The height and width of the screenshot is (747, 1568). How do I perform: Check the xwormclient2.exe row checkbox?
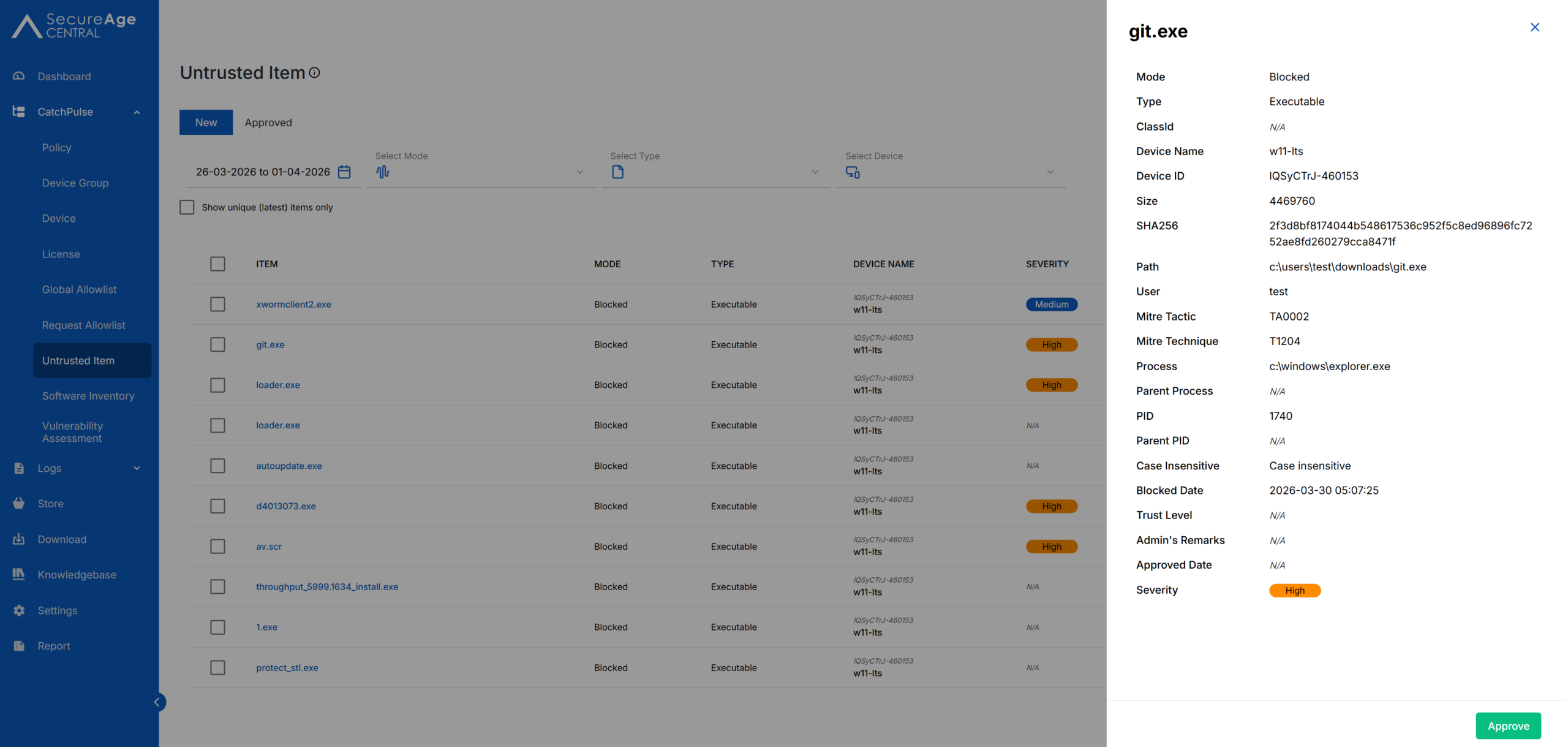[x=217, y=305]
